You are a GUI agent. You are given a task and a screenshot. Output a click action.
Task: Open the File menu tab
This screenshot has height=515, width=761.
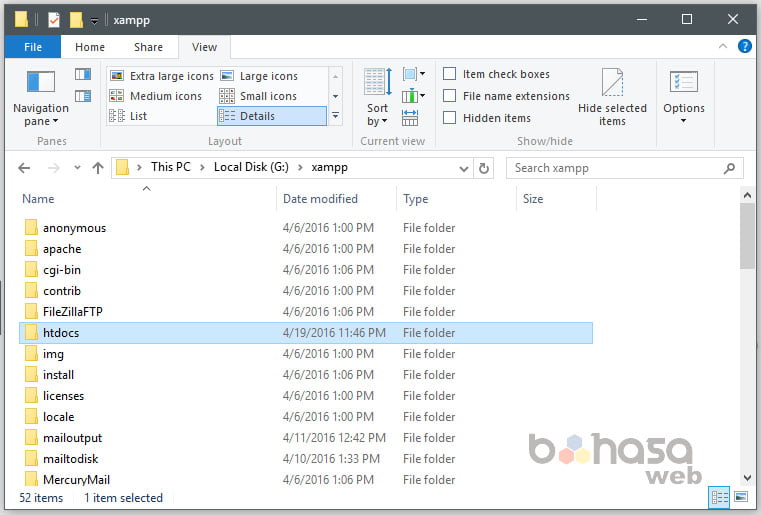pos(33,47)
